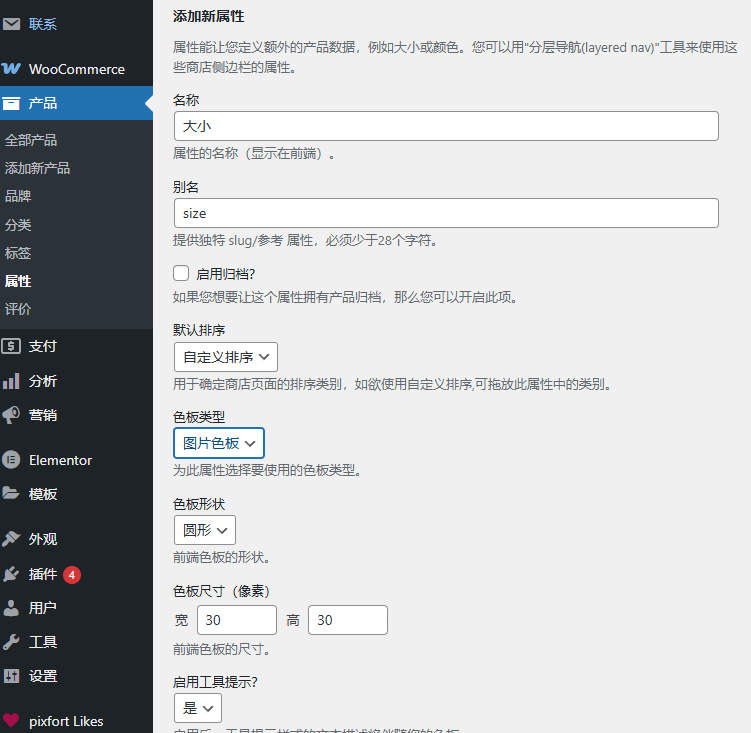Screen dimensions: 751x733
Task: Open the 色板形状 dropdown
Action: [205, 530]
